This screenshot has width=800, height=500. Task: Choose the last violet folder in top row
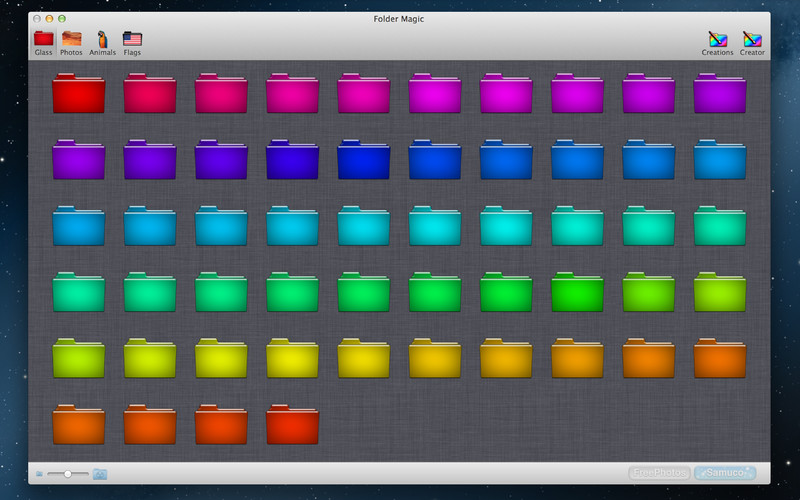(720, 93)
